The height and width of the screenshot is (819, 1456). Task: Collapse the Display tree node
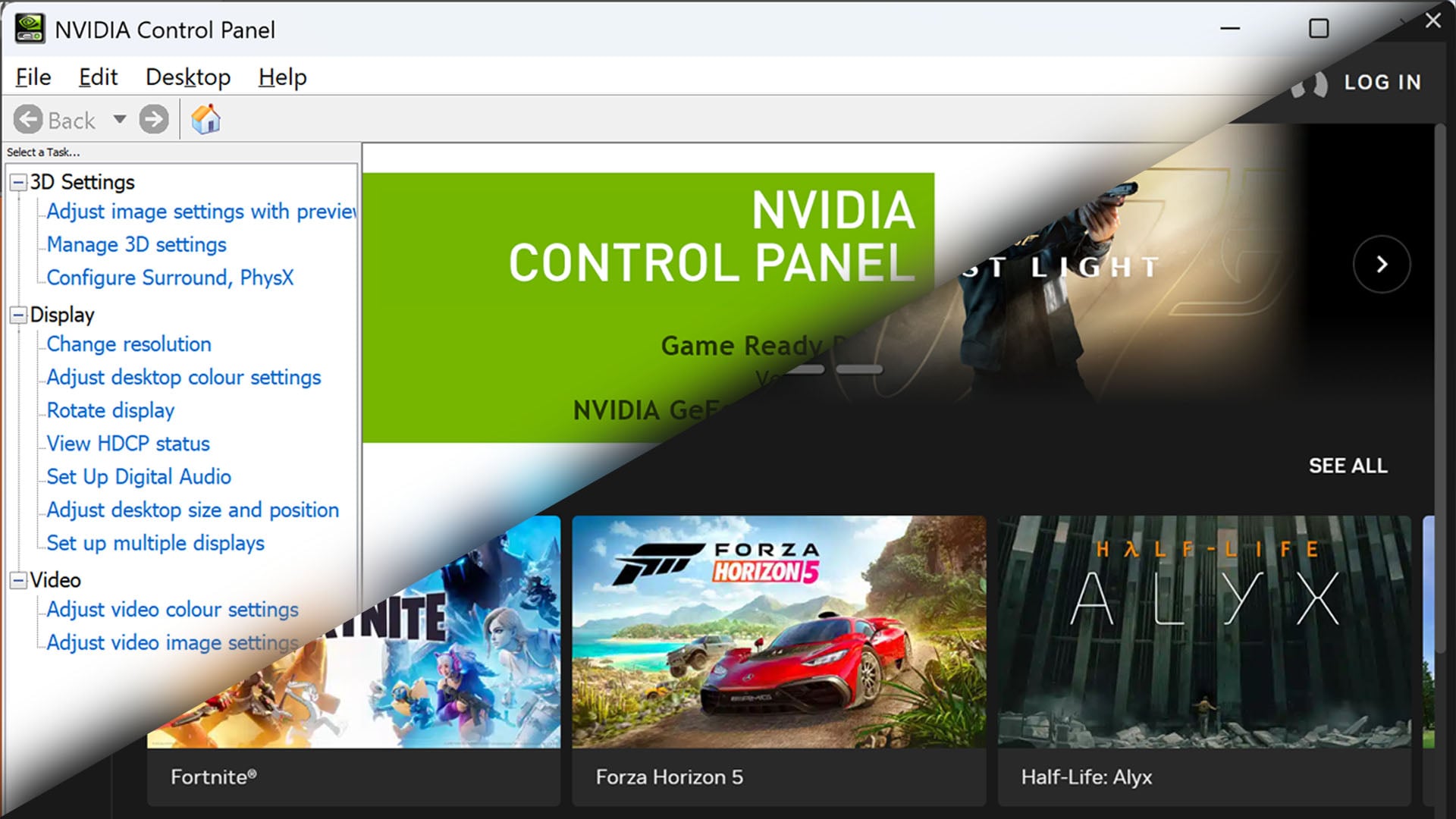point(18,315)
